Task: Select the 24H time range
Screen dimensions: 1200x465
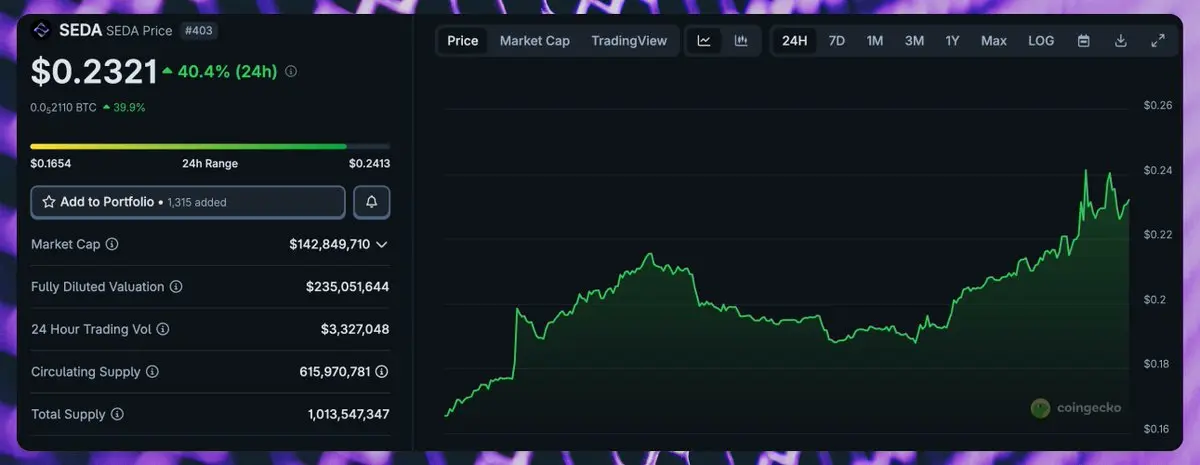Action: 795,41
